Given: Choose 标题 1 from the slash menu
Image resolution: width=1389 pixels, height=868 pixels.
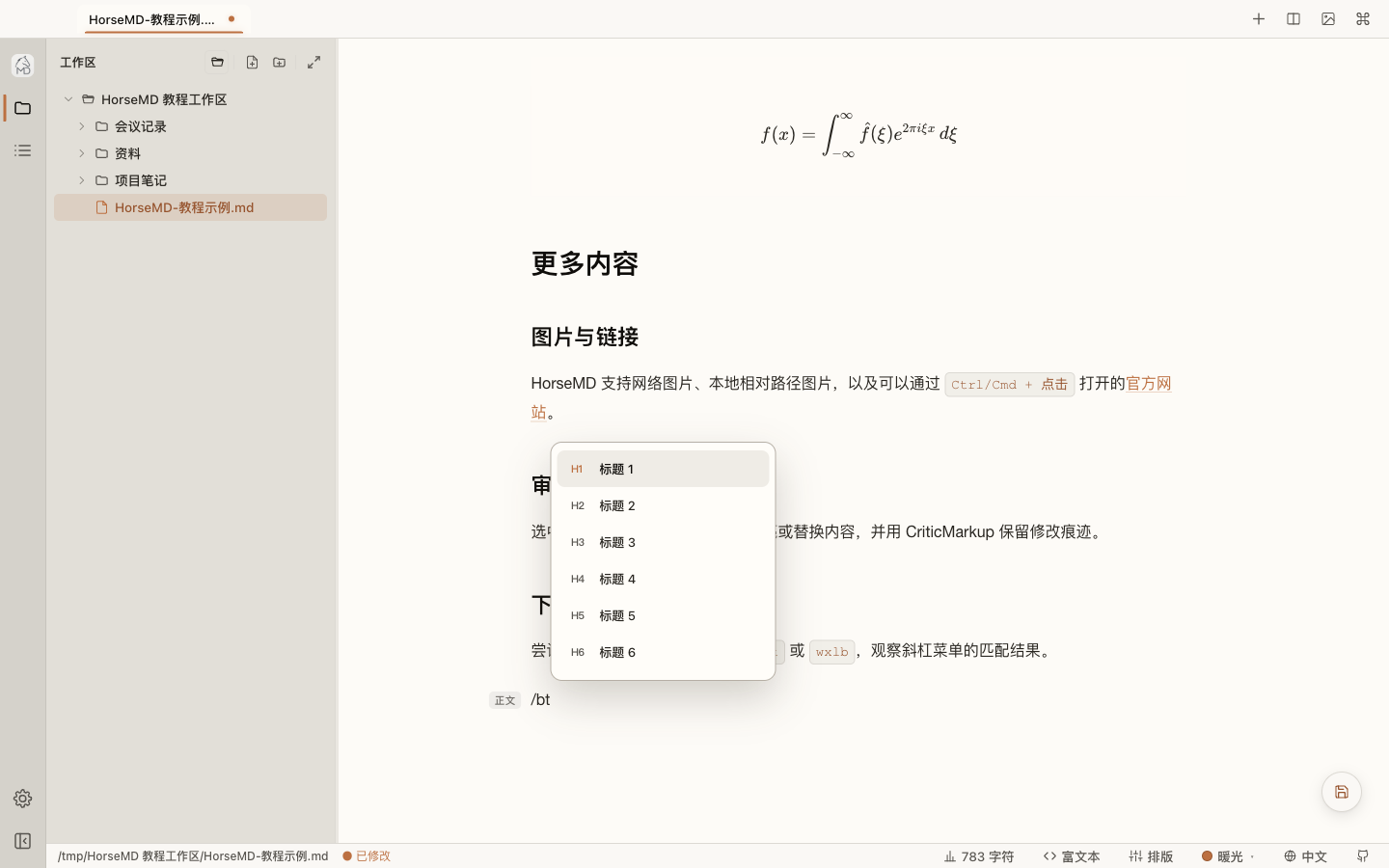Looking at the screenshot, I should point(663,469).
